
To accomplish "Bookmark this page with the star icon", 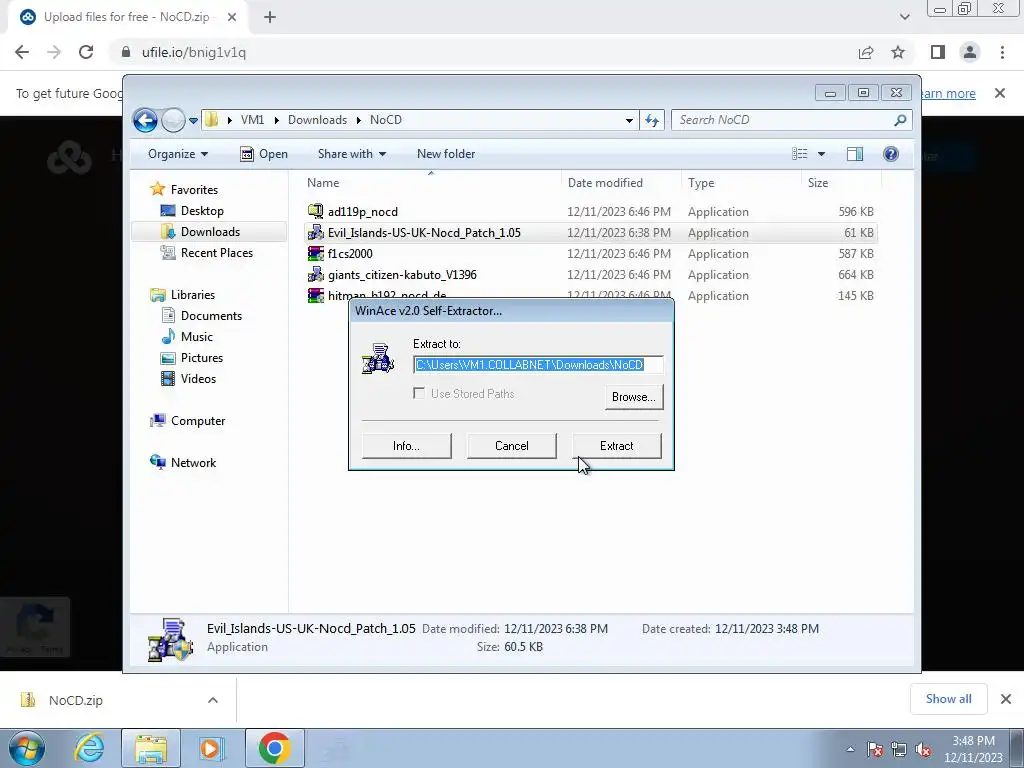I will pos(898,52).
